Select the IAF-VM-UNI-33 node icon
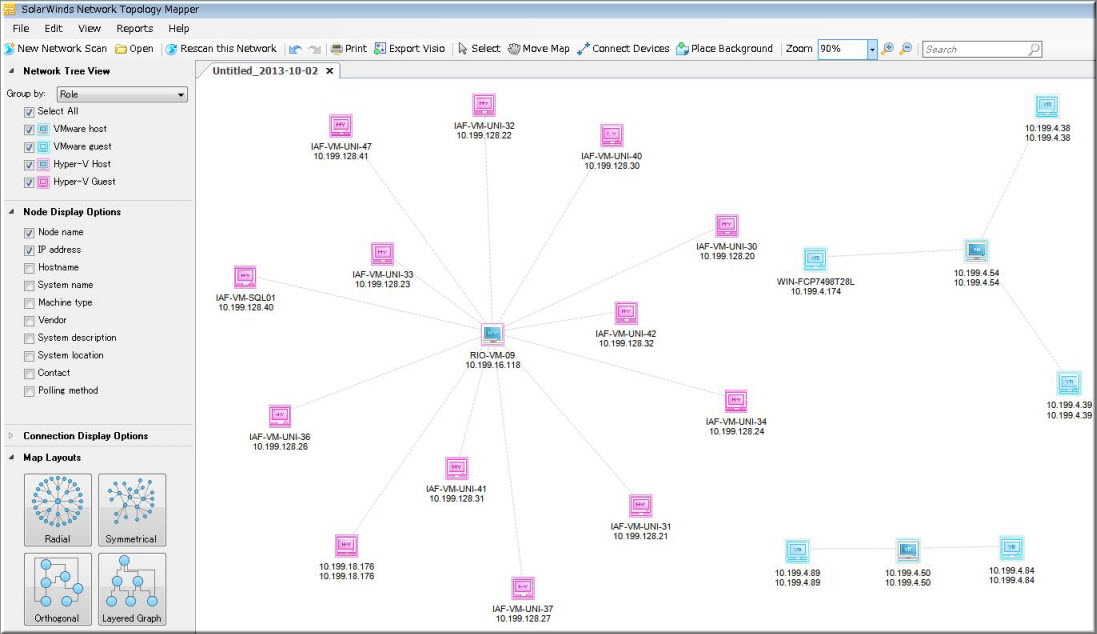This screenshot has width=1097, height=634. (x=382, y=253)
